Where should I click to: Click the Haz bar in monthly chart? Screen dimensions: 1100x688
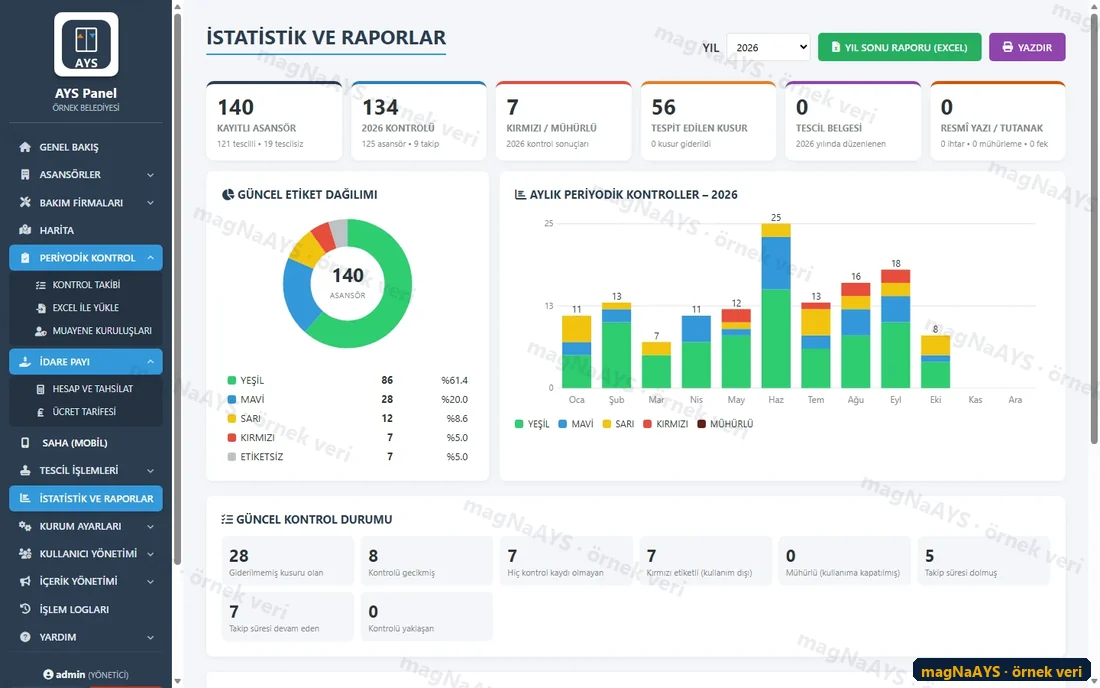[776, 306]
